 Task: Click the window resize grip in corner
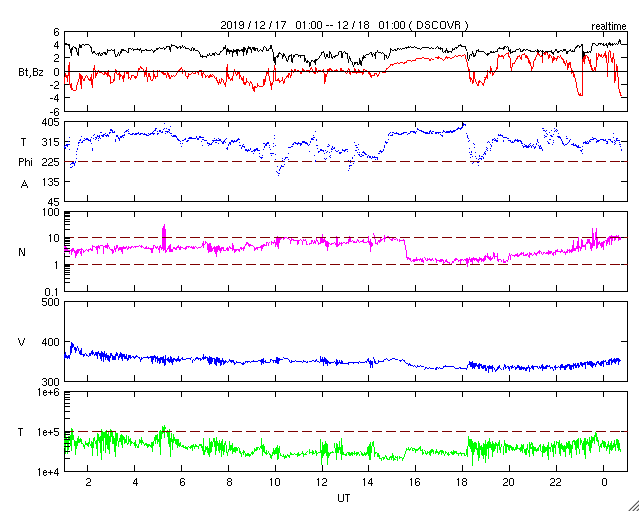[x=634, y=506]
